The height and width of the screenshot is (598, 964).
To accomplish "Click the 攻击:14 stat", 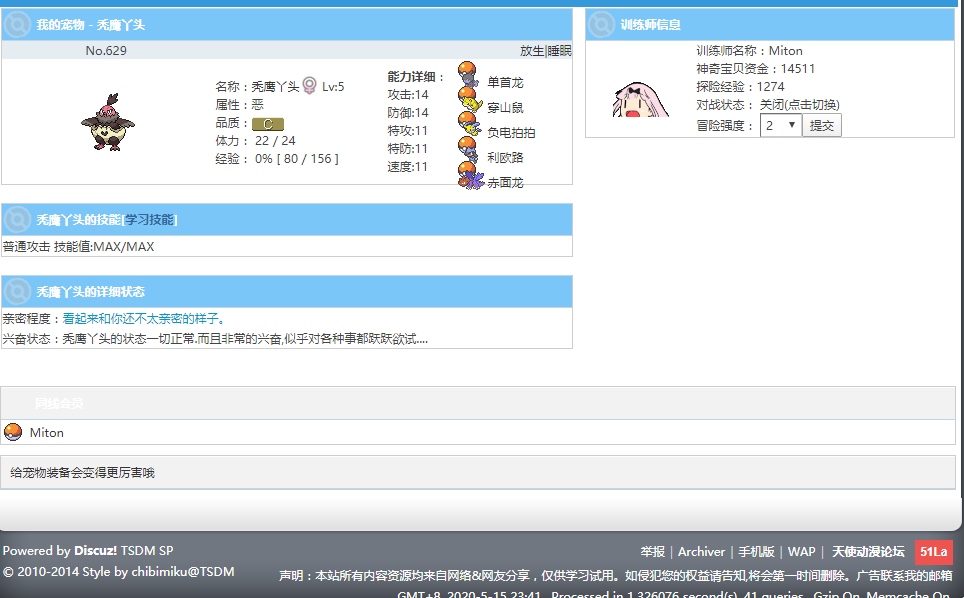I will click(408, 95).
